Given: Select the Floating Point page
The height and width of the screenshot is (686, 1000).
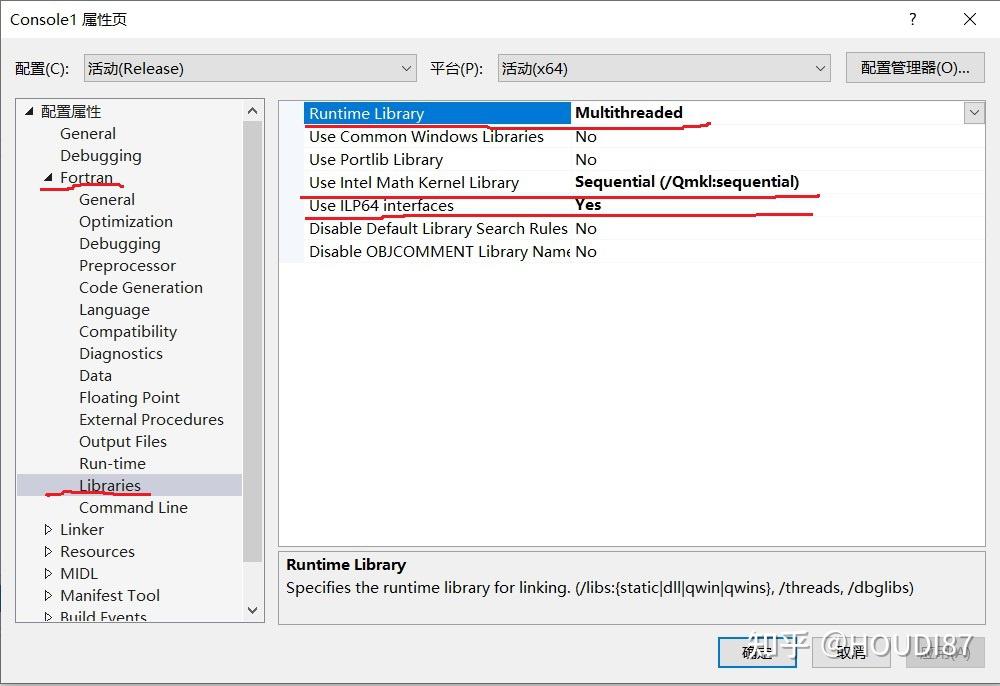Looking at the screenshot, I should click(129, 397).
